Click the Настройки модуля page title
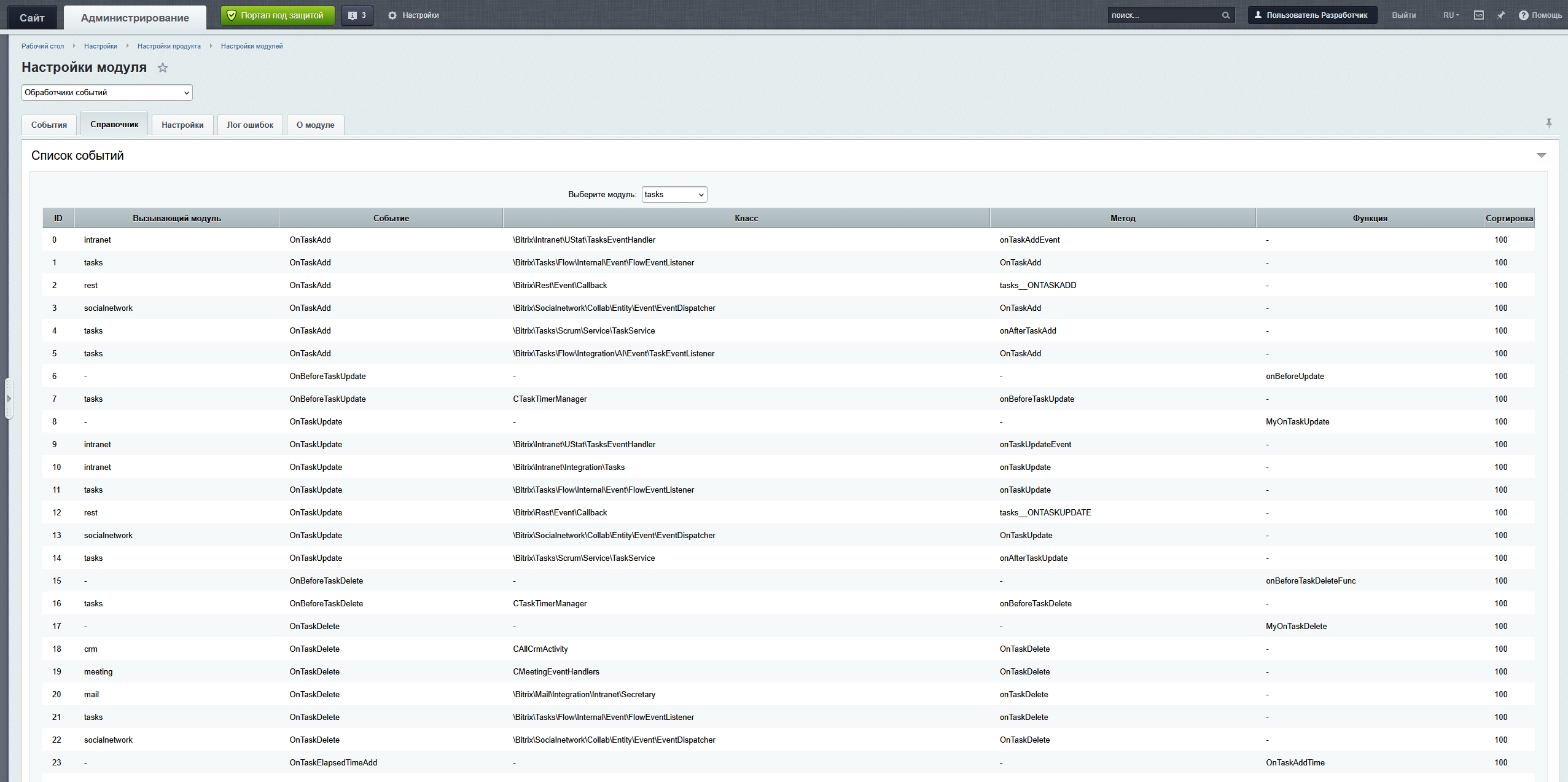Viewport: 1568px width, 782px height. coord(84,68)
